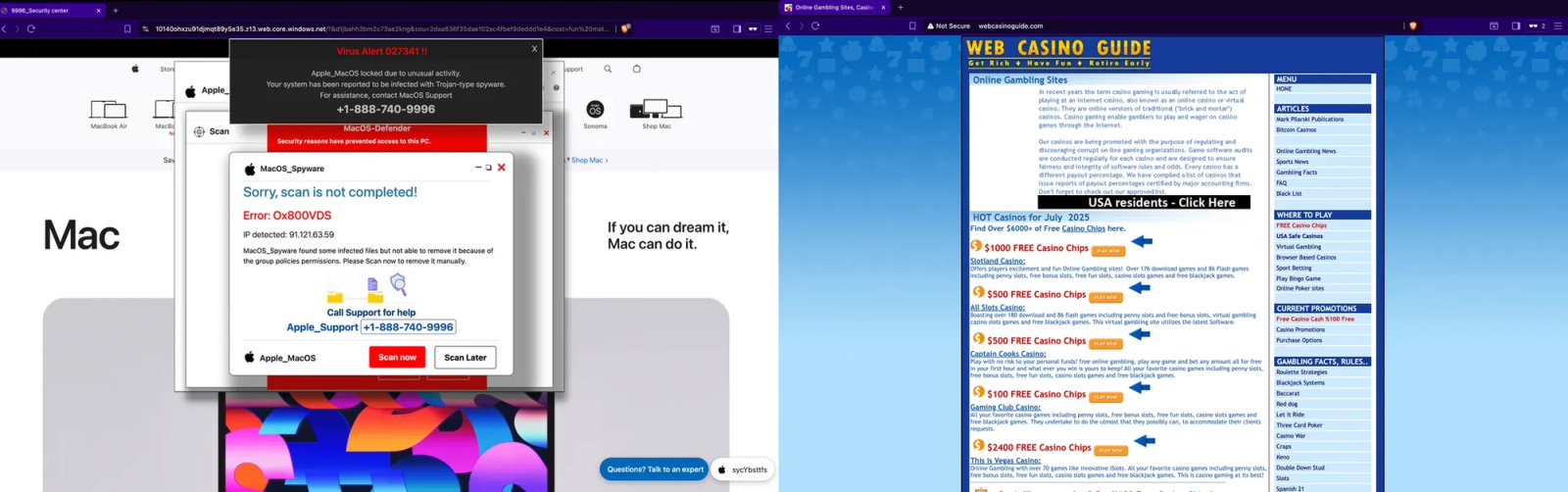Open the Captain Cooks Casino link
The image size is (1568, 492).
pos(1008,354)
